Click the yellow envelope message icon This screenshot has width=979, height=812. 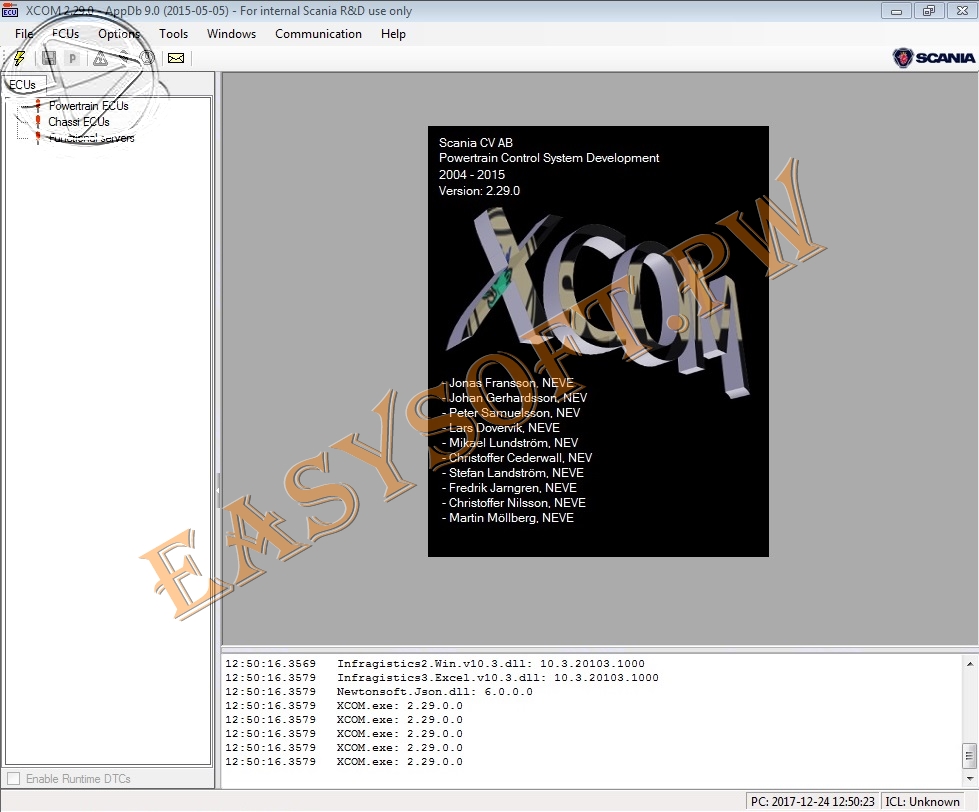pos(176,59)
